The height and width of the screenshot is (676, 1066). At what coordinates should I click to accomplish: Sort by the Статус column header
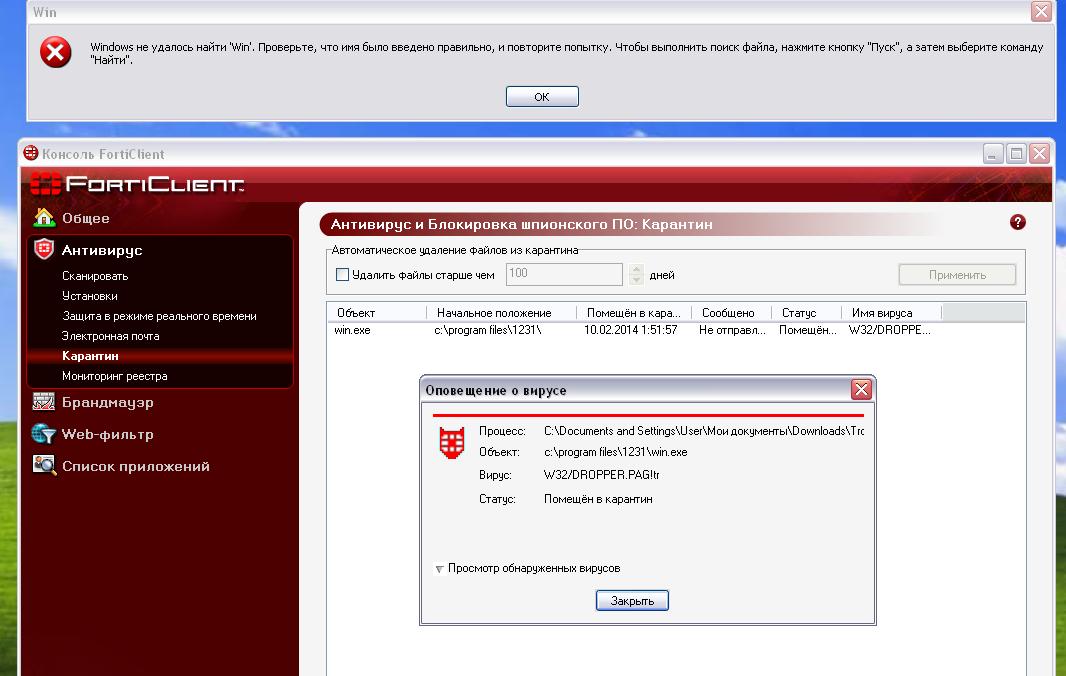(806, 313)
